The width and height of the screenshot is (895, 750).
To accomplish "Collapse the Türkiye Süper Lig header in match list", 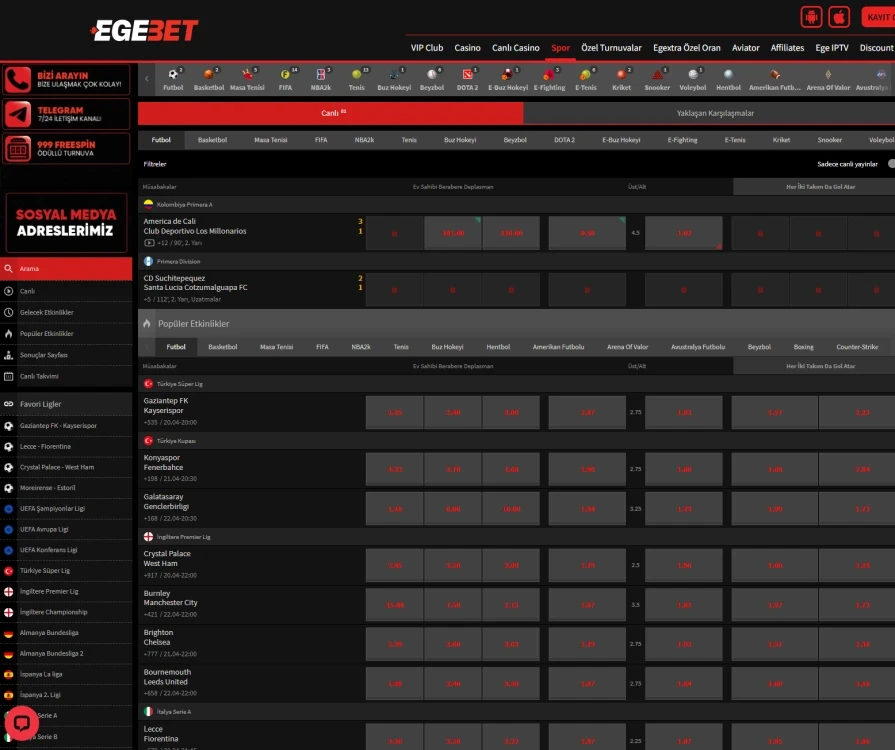I will point(517,384).
